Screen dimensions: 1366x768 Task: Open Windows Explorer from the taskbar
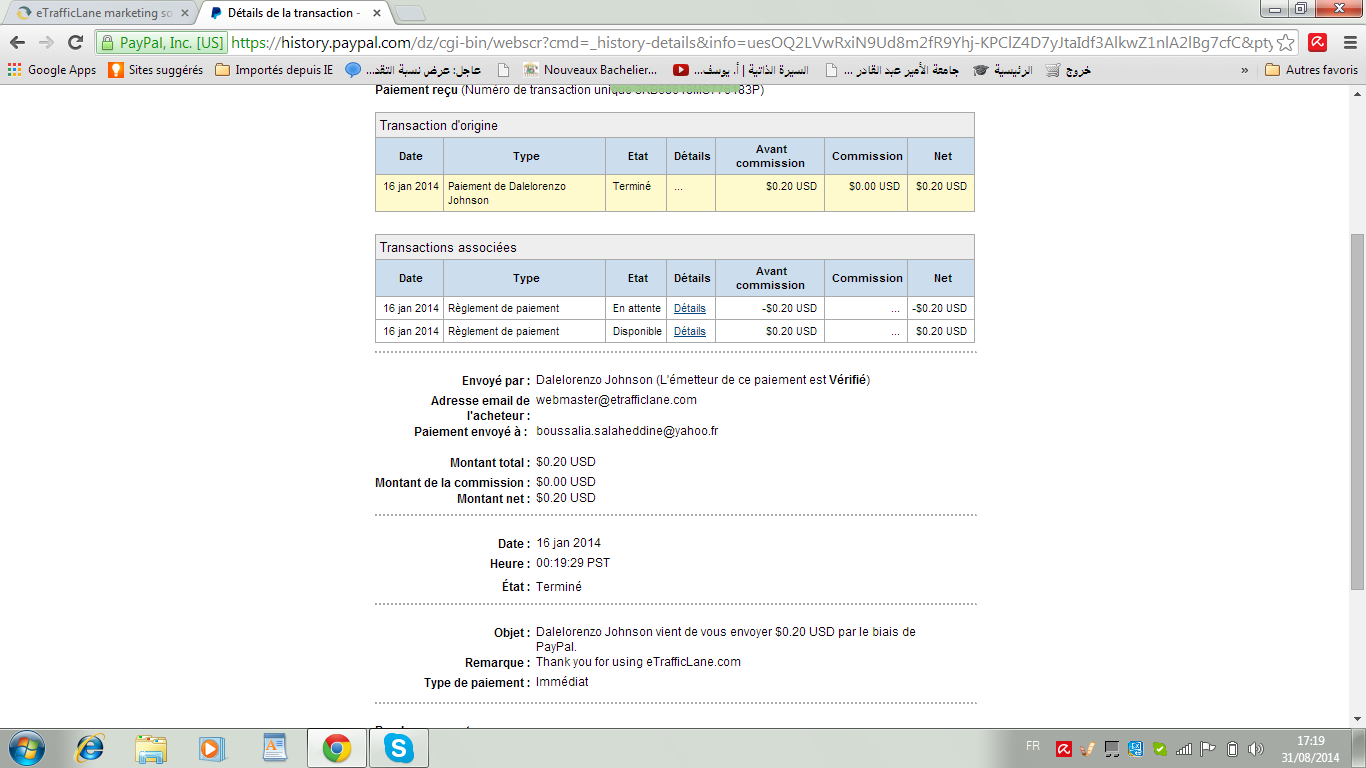151,748
